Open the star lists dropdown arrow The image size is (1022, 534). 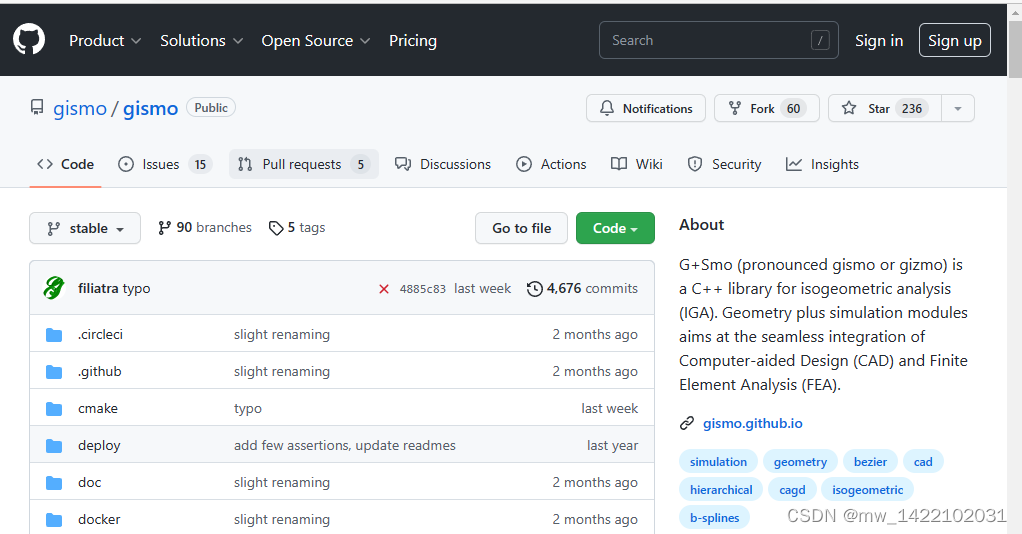[958, 108]
